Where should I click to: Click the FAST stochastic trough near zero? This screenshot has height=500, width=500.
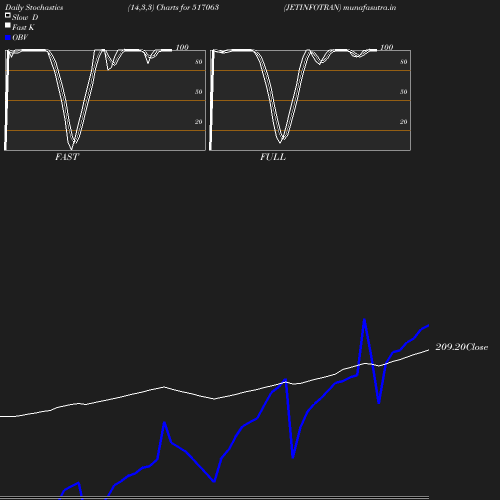coord(72,148)
